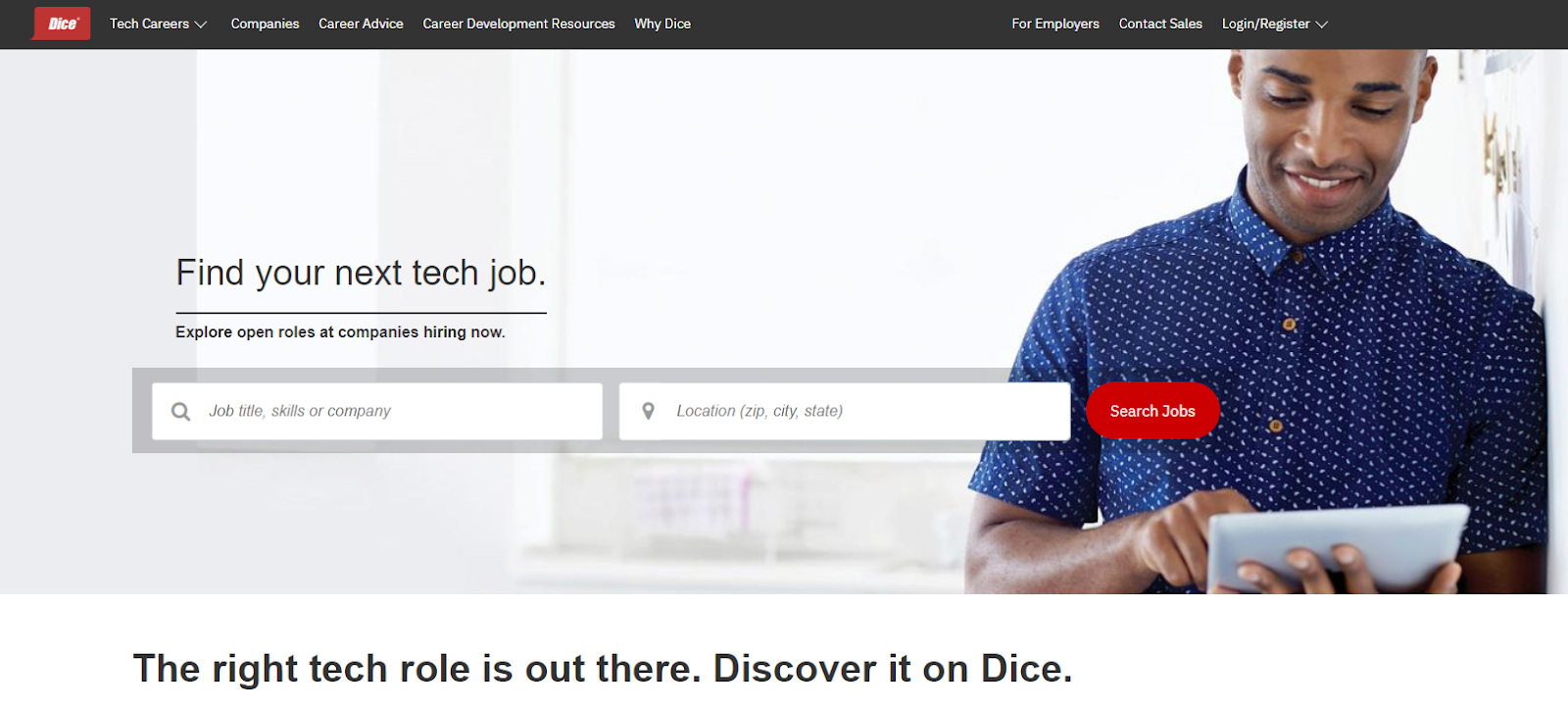1568x708 pixels.
Task: Visit the For Employers page
Action: (1055, 24)
